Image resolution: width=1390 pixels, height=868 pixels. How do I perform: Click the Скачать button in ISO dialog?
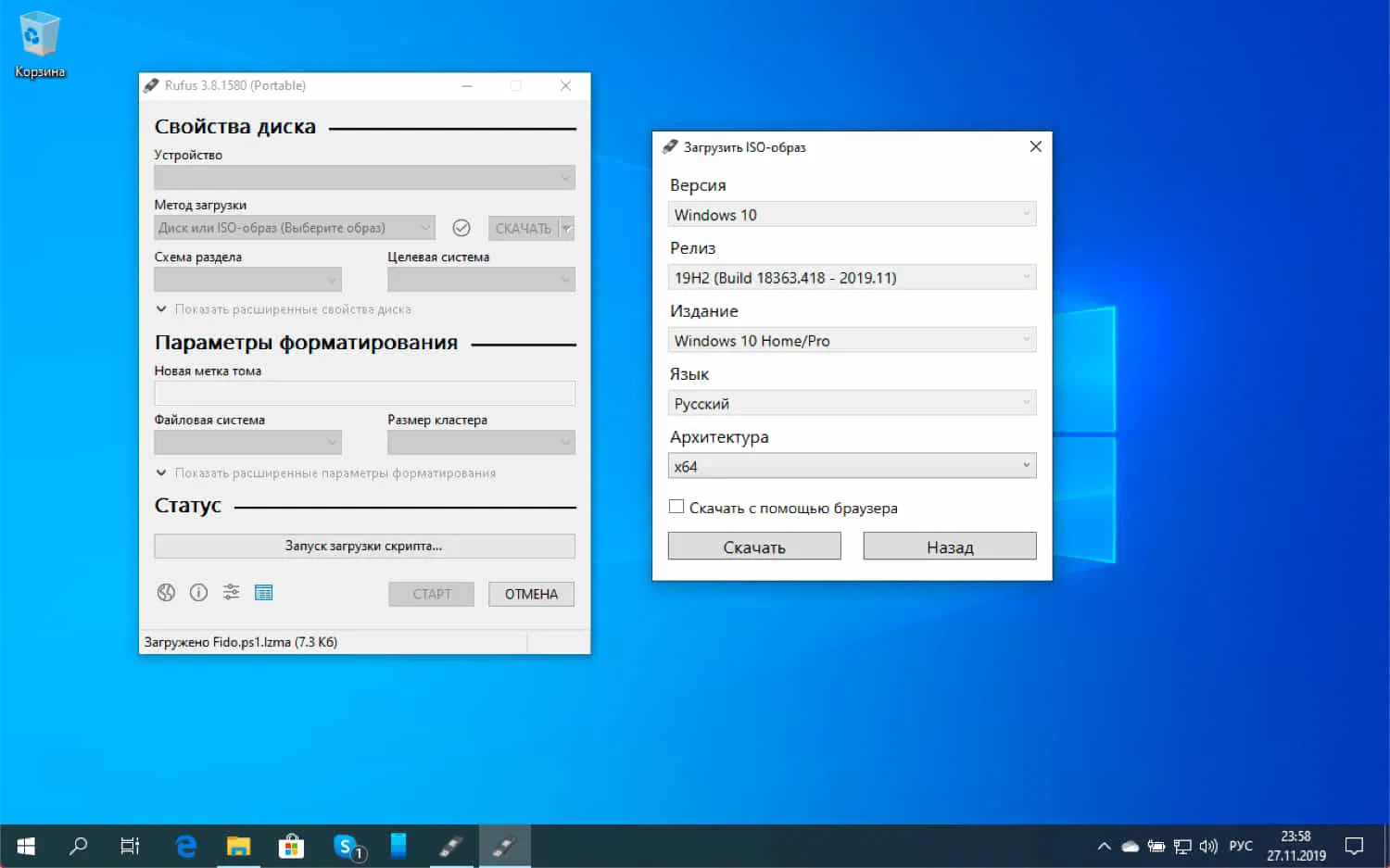tap(754, 547)
